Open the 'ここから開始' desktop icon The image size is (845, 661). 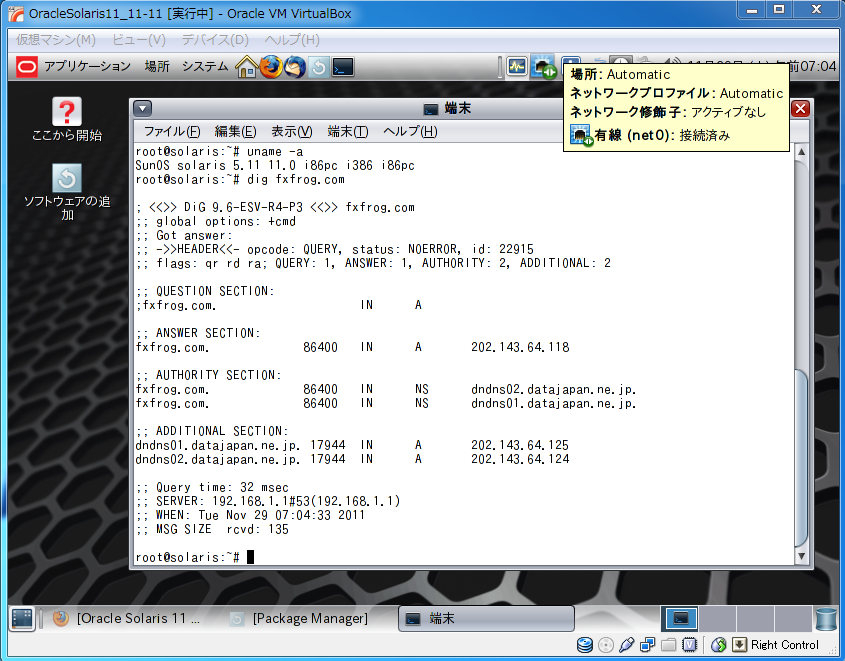point(66,120)
